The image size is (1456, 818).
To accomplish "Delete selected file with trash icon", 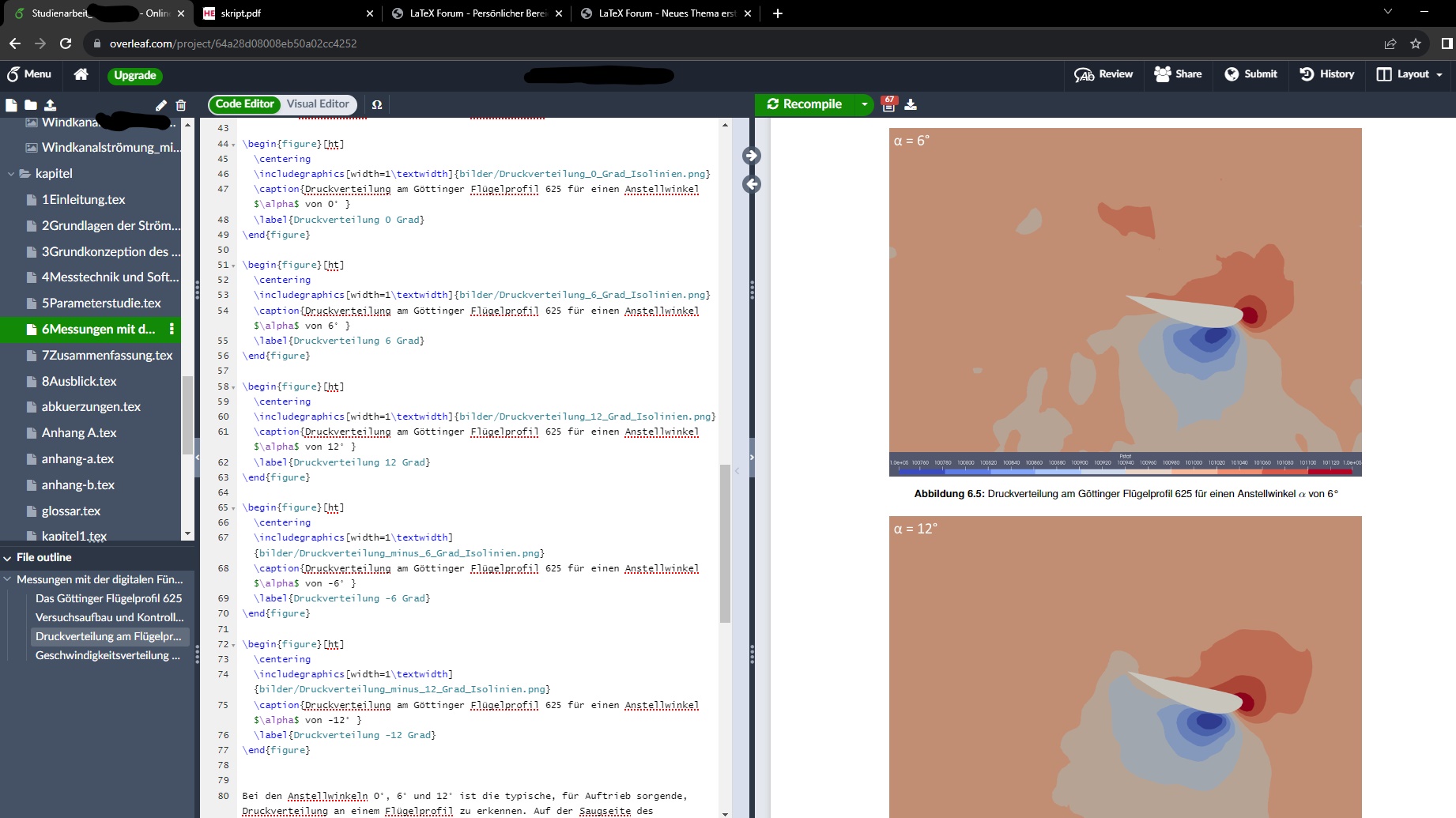I will (181, 105).
